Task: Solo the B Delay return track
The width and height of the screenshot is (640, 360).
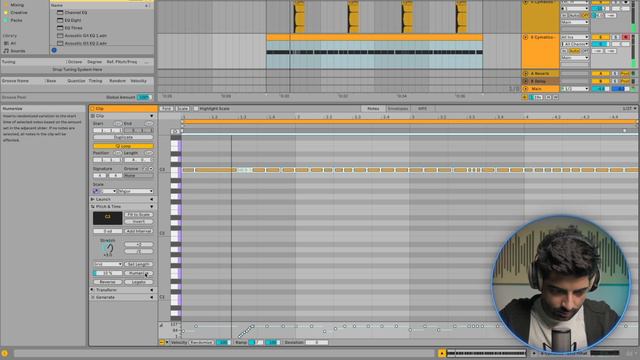Action: [616, 81]
